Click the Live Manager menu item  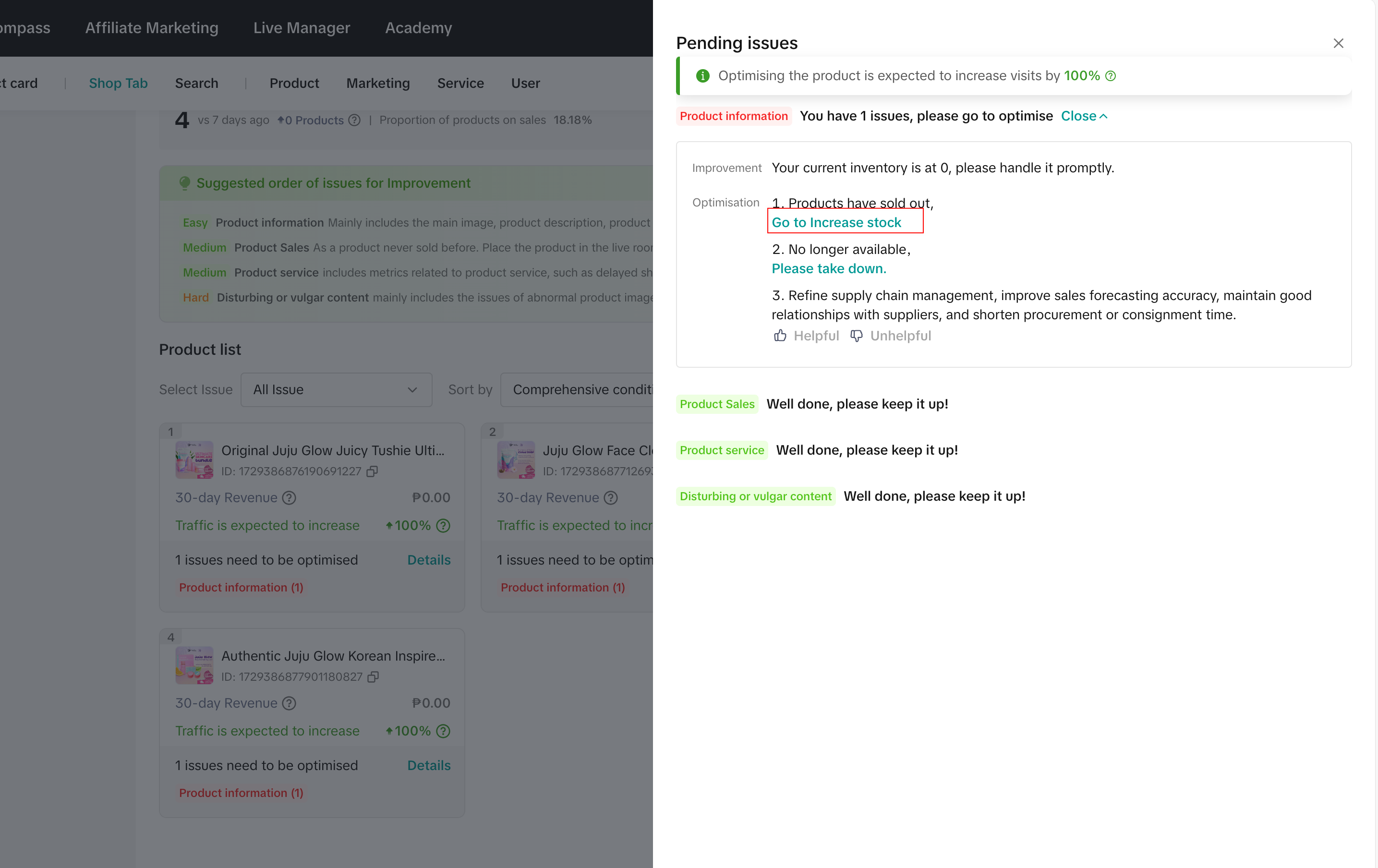point(301,28)
